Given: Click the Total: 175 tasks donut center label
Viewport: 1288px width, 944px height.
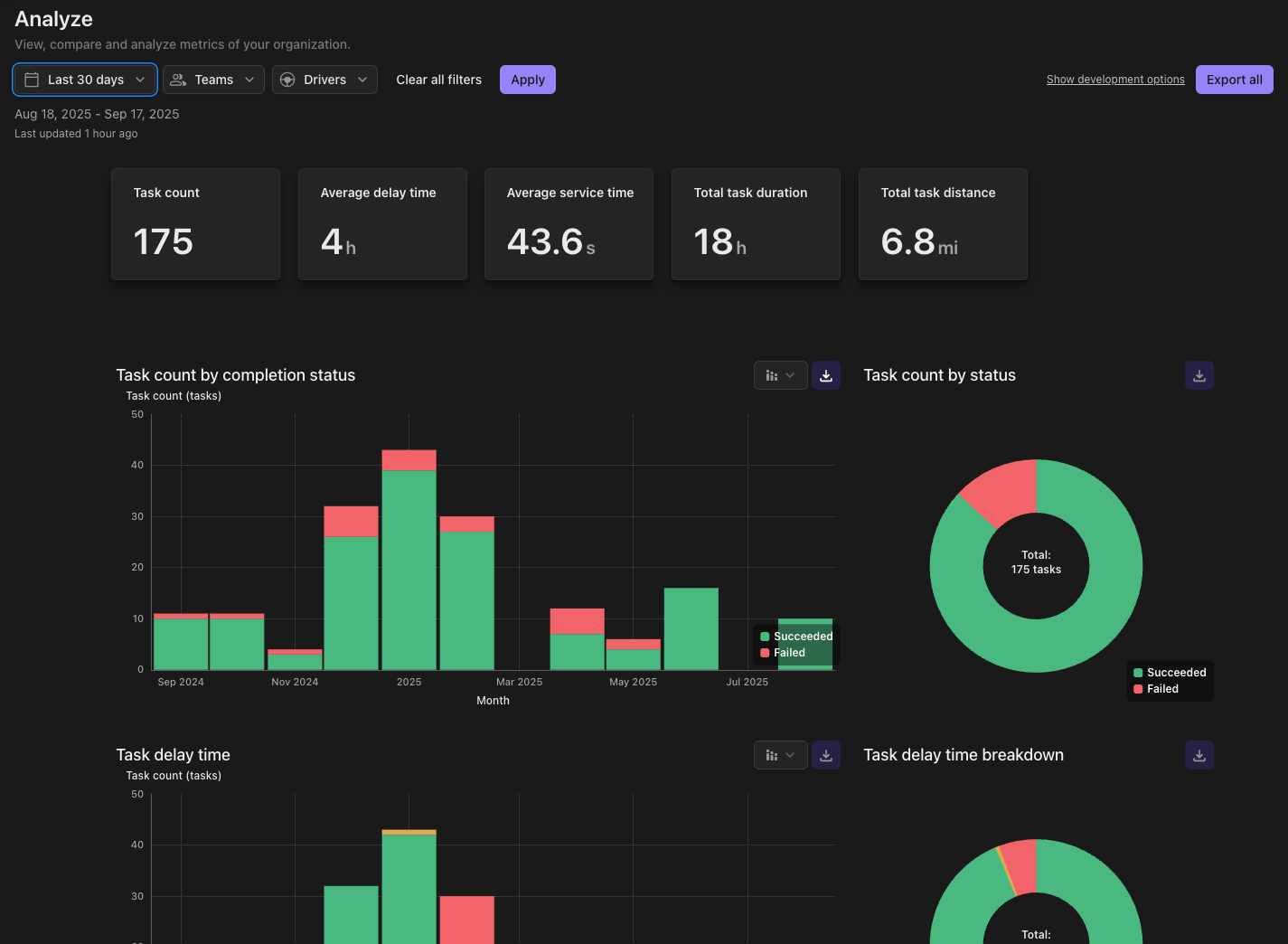Looking at the screenshot, I should coord(1036,562).
